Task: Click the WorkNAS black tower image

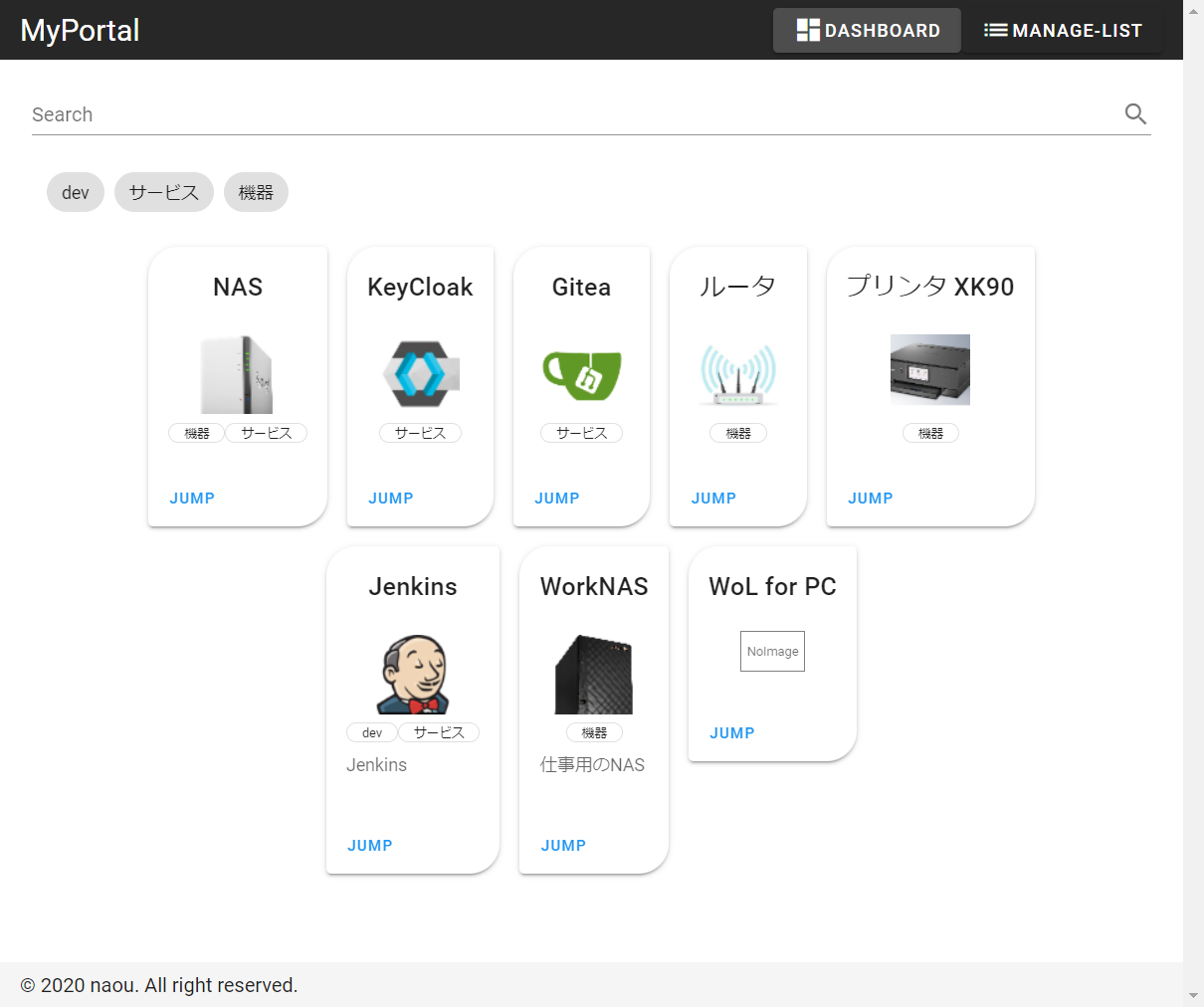Action: click(x=593, y=673)
